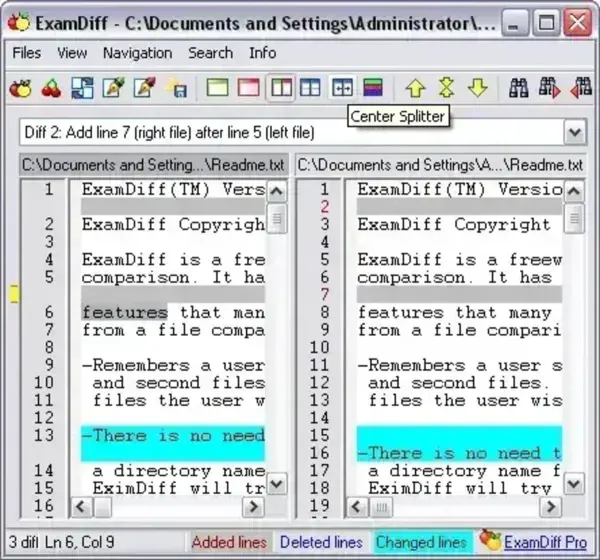600x560 pixels.
Task: Click right pane line 'features that many'
Action: tap(454, 313)
